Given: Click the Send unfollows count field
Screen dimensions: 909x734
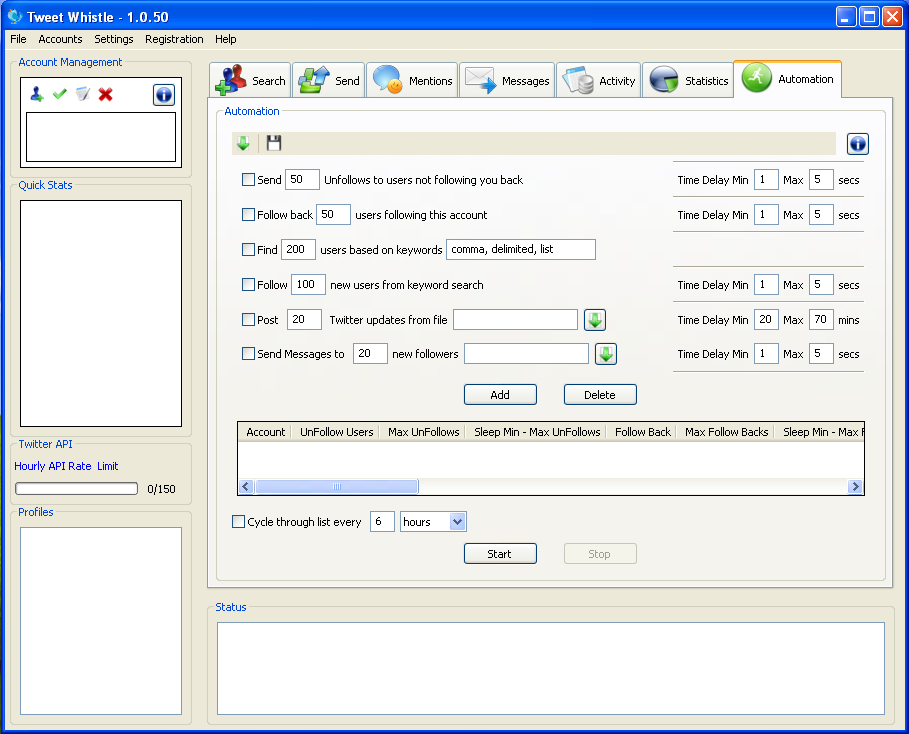Looking at the screenshot, I should 302,179.
